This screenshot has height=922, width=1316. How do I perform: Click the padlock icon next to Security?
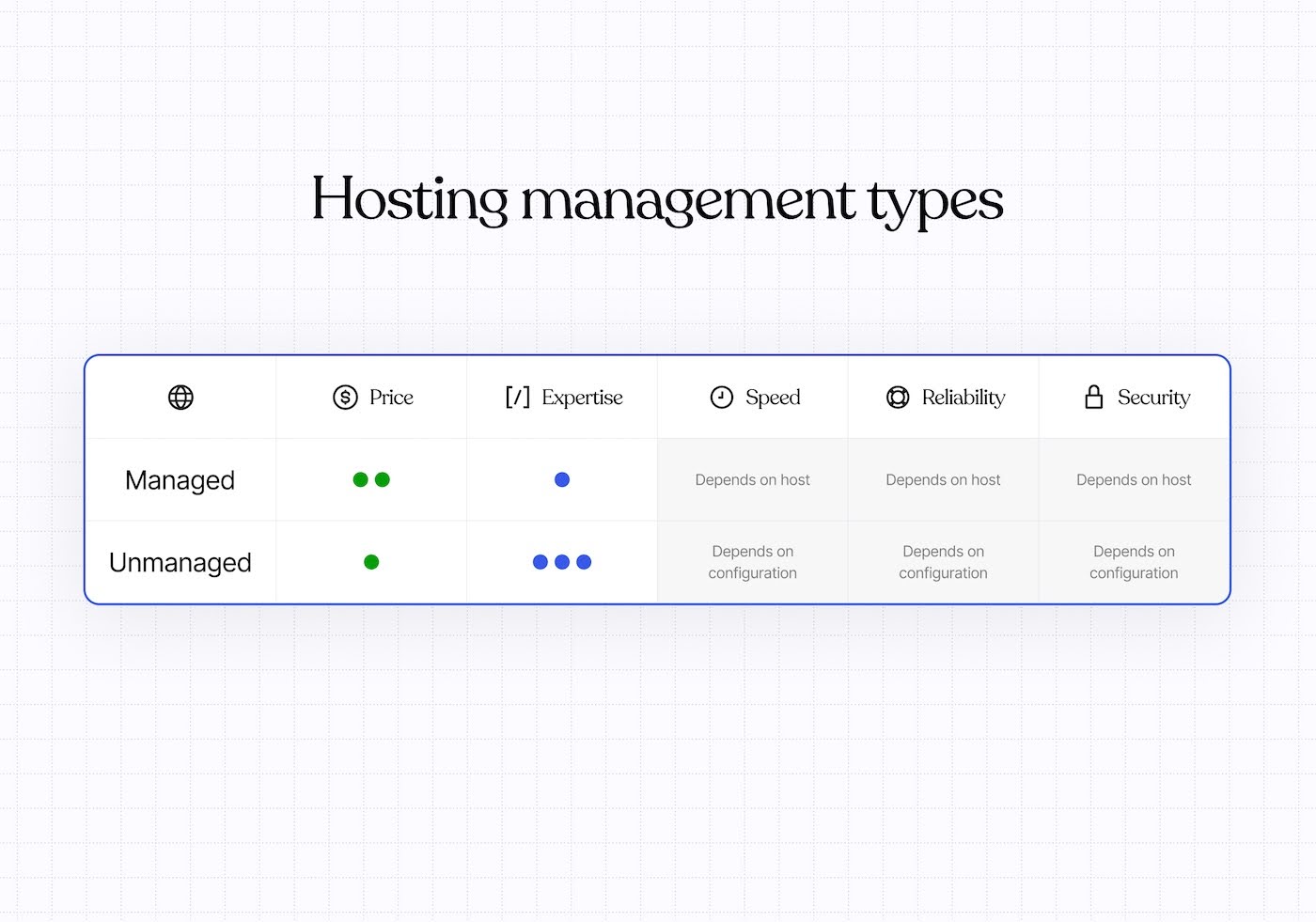pos(1094,397)
